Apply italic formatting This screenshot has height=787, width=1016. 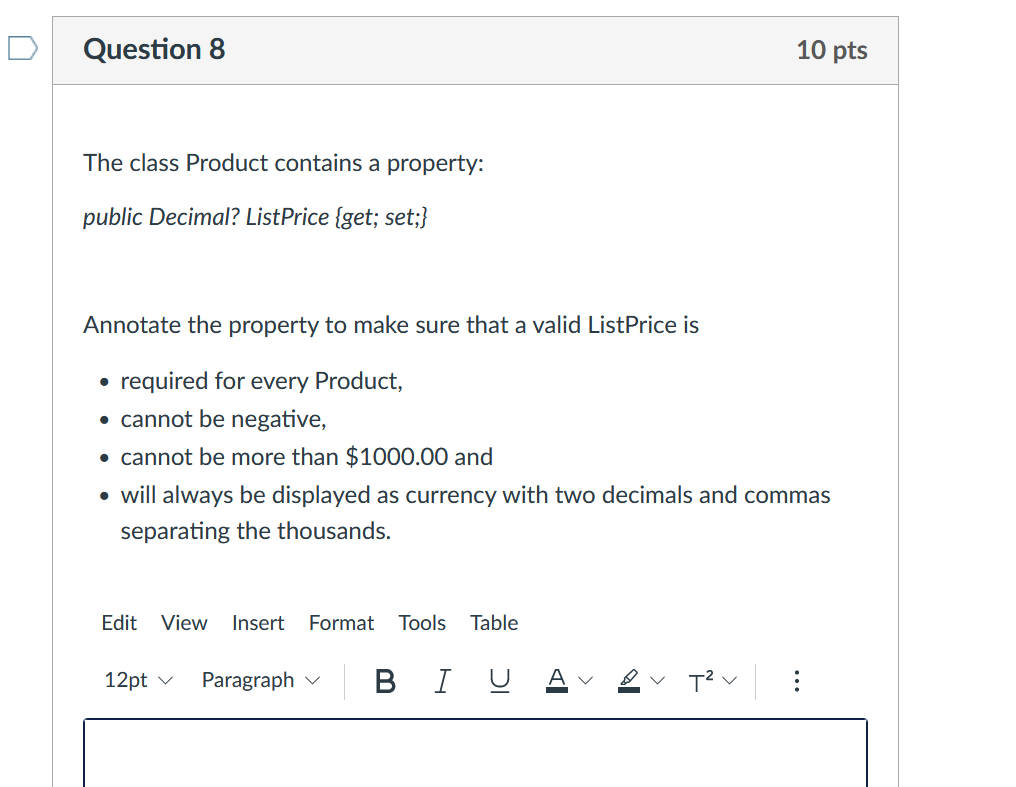[x=442, y=681]
